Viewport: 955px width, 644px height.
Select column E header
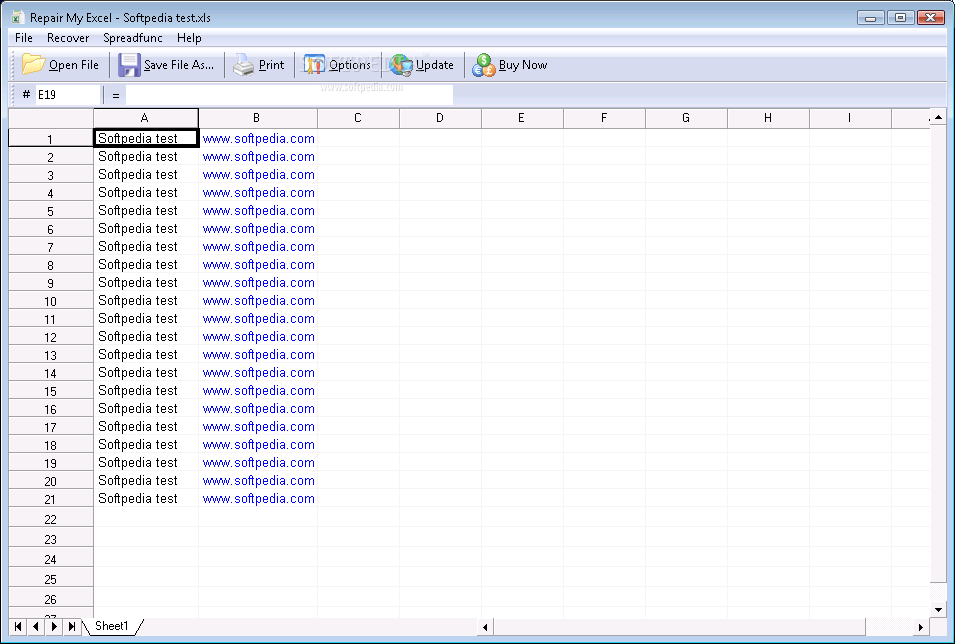522,118
